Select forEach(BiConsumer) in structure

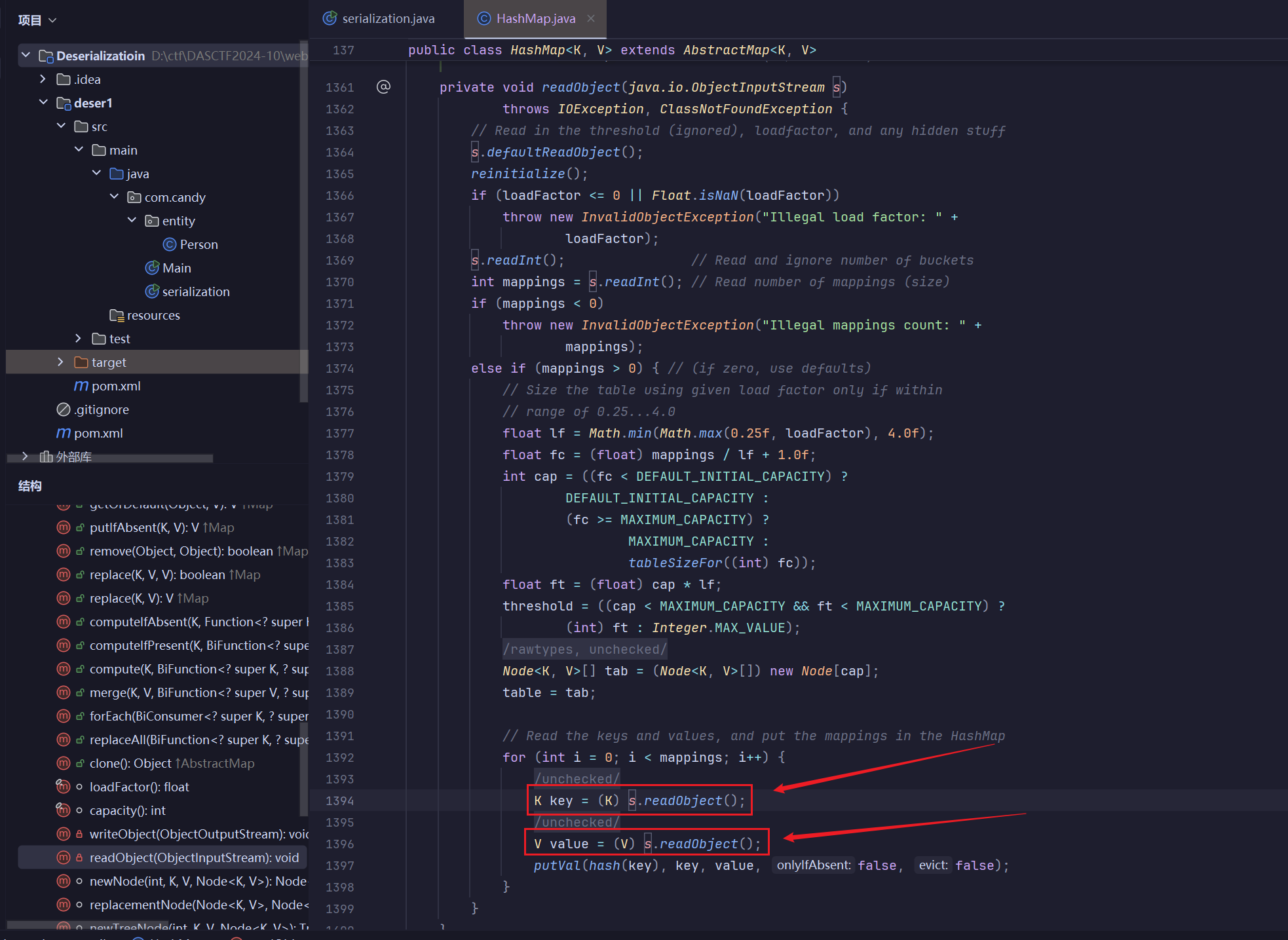tap(199, 716)
